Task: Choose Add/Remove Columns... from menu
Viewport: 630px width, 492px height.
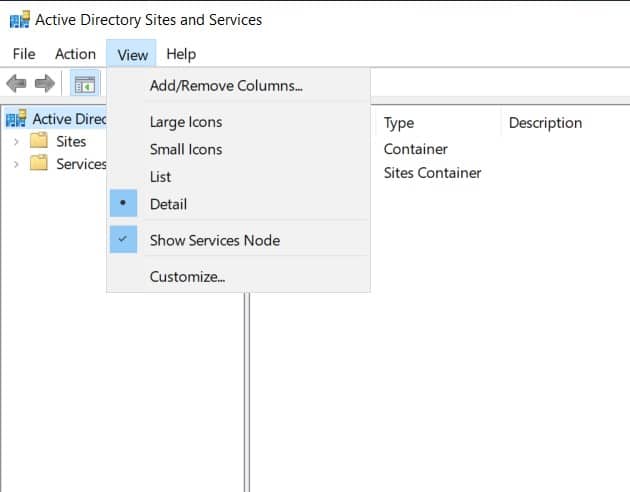Action: 225,86
